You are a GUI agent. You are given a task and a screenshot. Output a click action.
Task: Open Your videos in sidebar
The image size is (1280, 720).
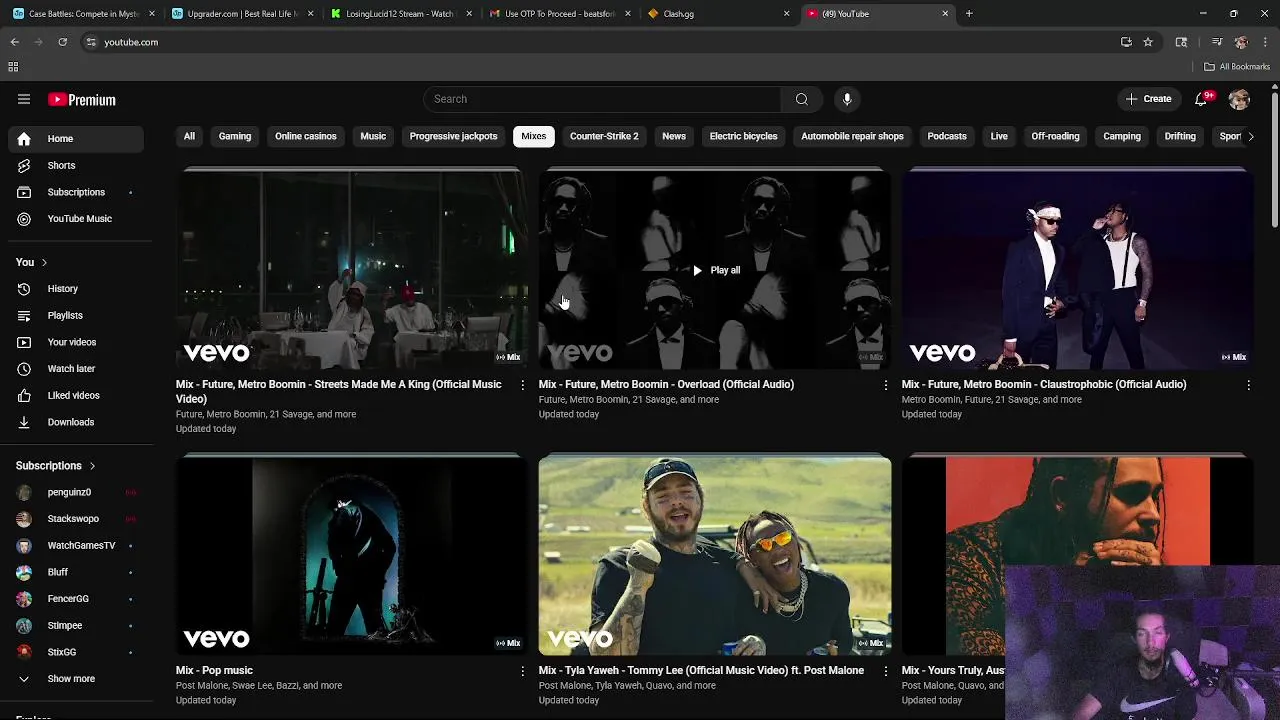76,342
